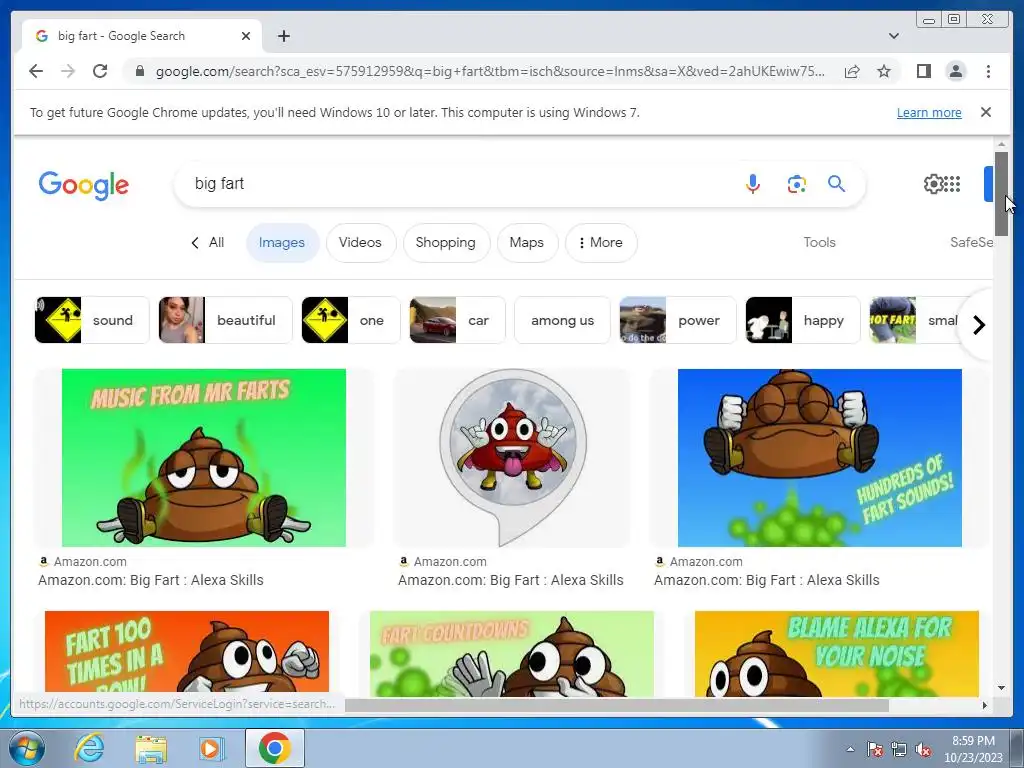The image size is (1024, 768).
Task: Go to the Google logo homepage
Action: coord(84,185)
